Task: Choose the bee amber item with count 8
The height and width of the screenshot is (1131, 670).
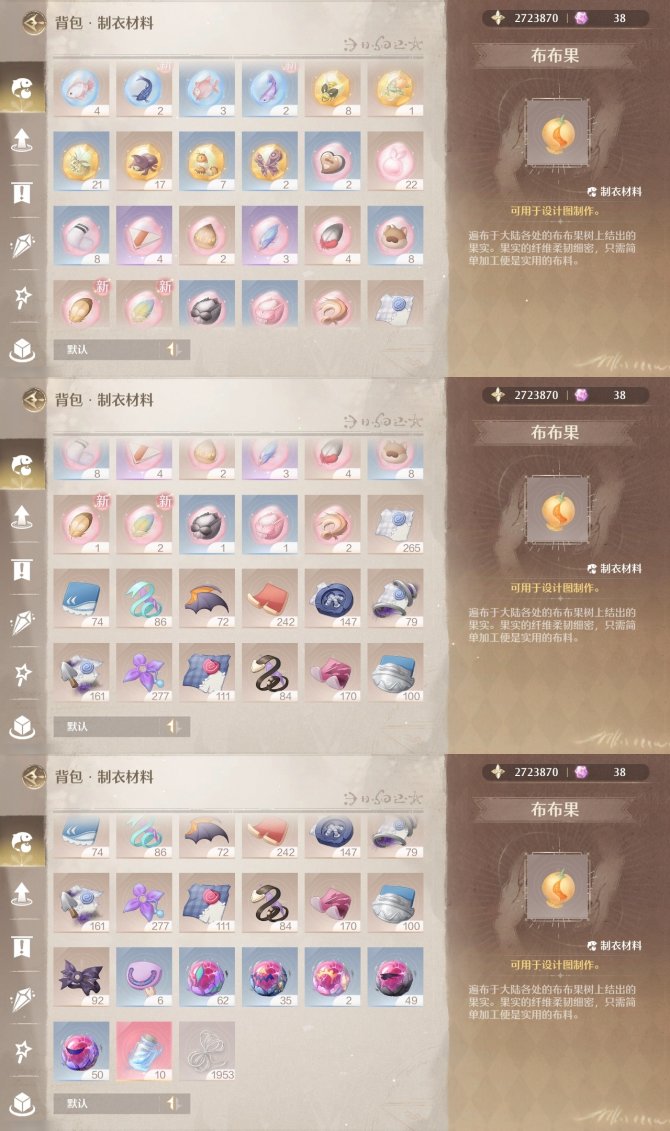Action: [332, 89]
